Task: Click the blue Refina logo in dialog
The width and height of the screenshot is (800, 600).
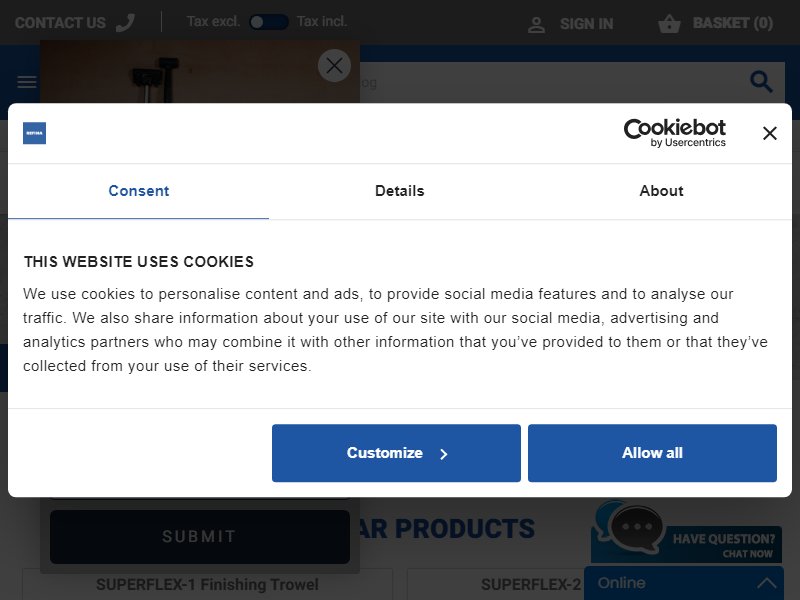Action: tap(34, 133)
